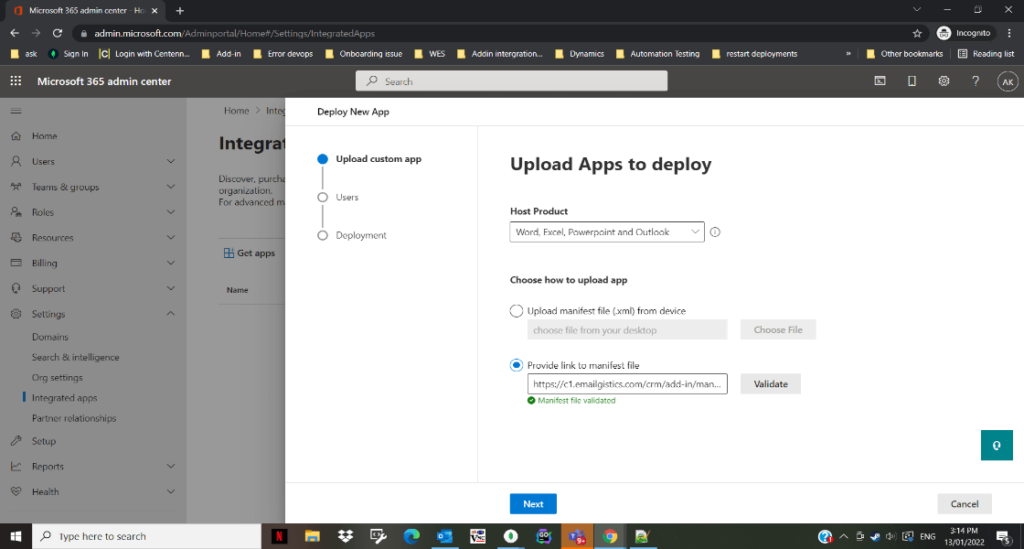The width and height of the screenshot is (1024, 549).
Task: Click the browser reload icon
Action: pyautogui.click(x=57, y=33)
